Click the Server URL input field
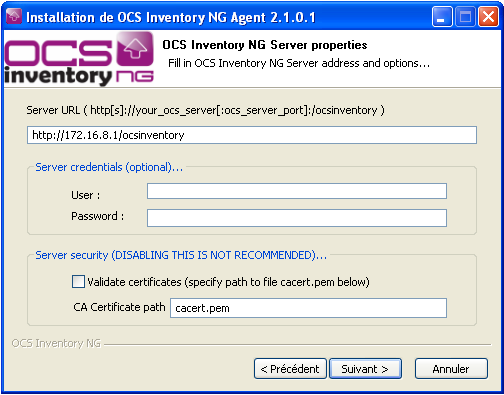Screen dimensions: 504x395 coord(252,135)
